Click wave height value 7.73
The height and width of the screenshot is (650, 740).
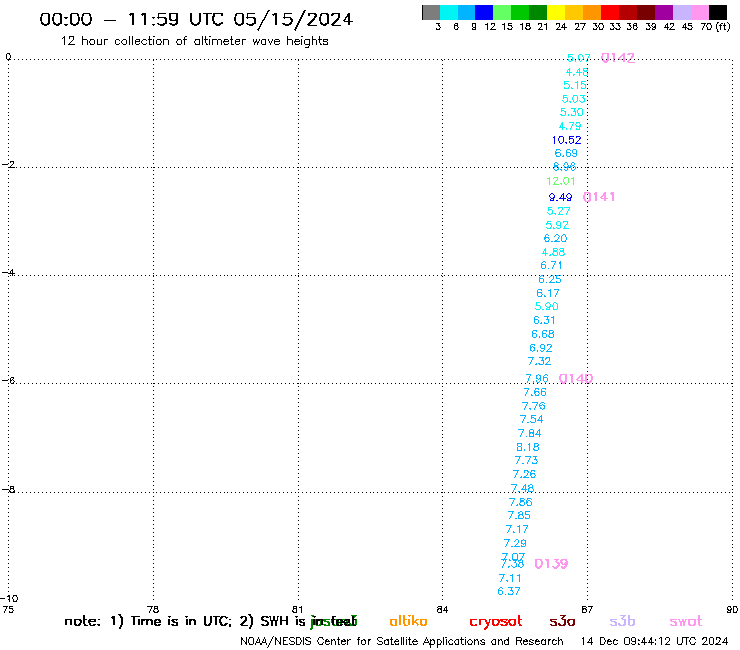pos(526,460)
